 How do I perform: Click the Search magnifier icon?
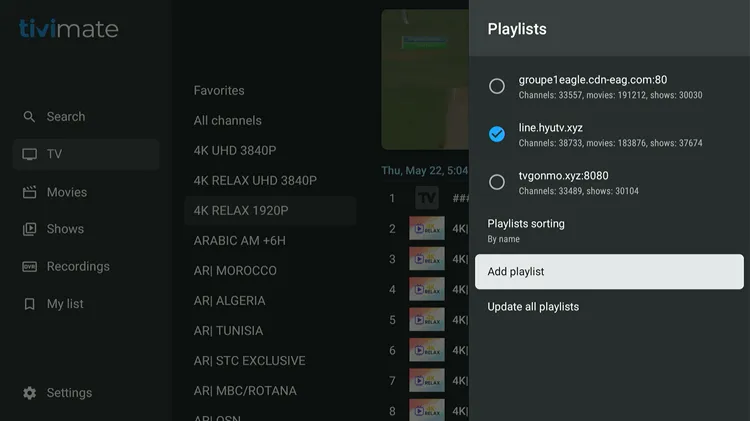coord(29,116)
